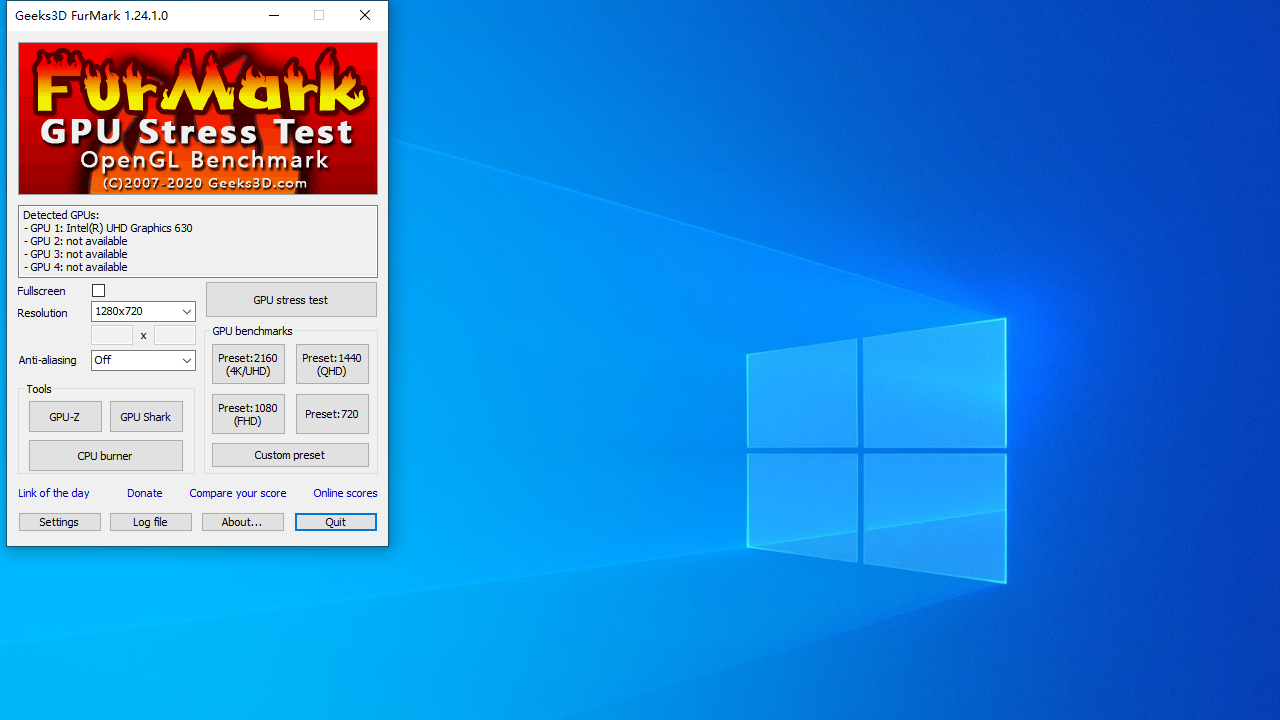Click the Custom preset button
Image resolution: width=1280 pixels, height=720 pixels.
point(290,455)
